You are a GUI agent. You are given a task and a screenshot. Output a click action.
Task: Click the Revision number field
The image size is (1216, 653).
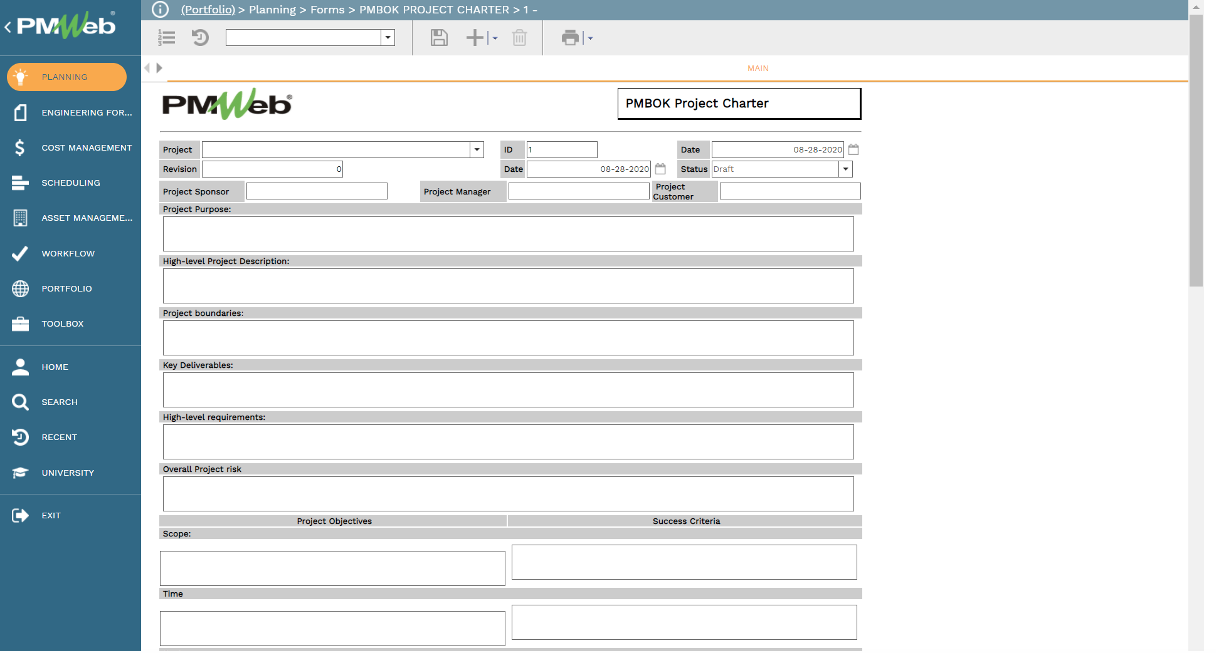coord(272,169)
